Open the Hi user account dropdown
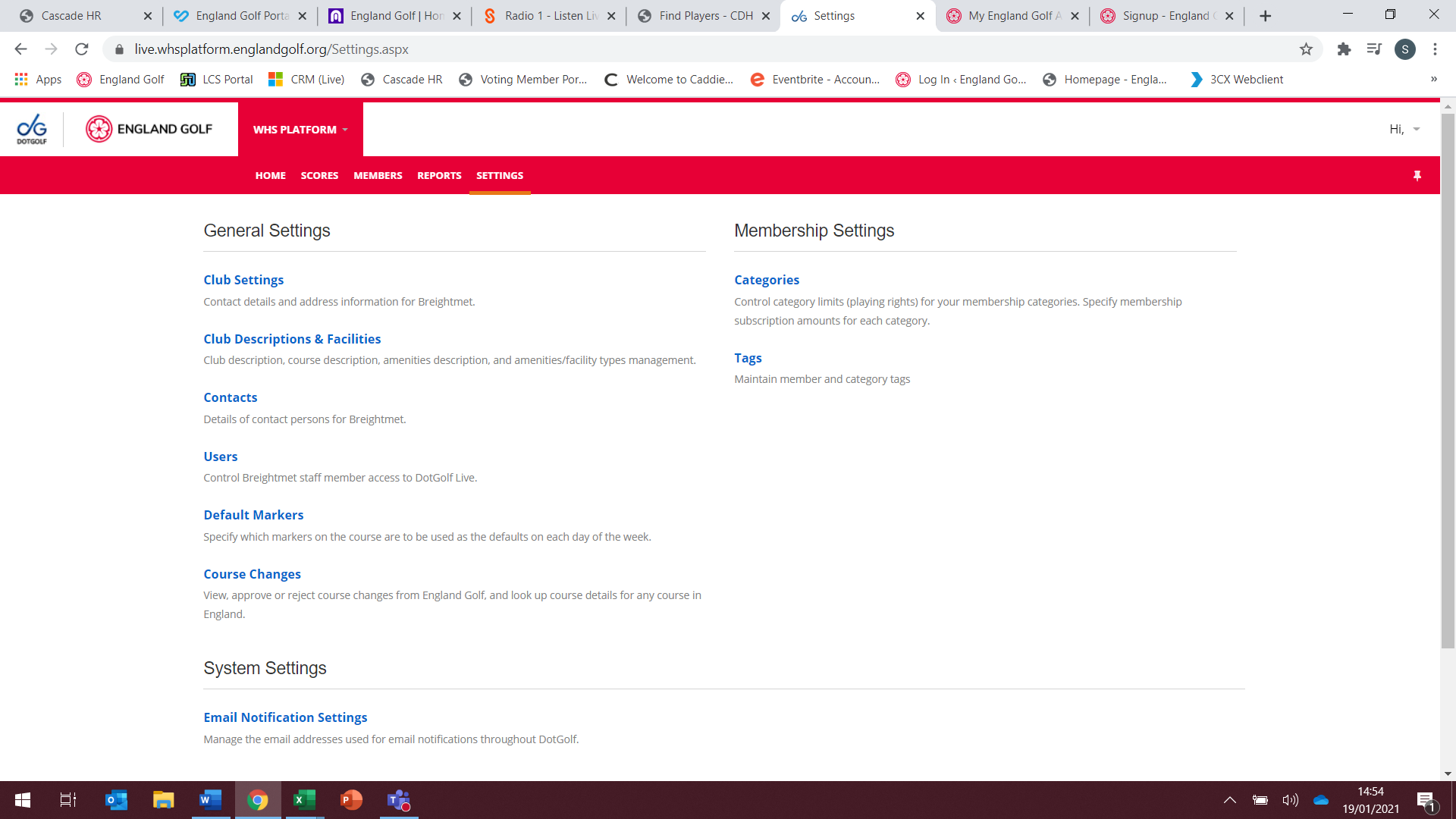This screenshot has width=1456, height=819. (1404, 130)
